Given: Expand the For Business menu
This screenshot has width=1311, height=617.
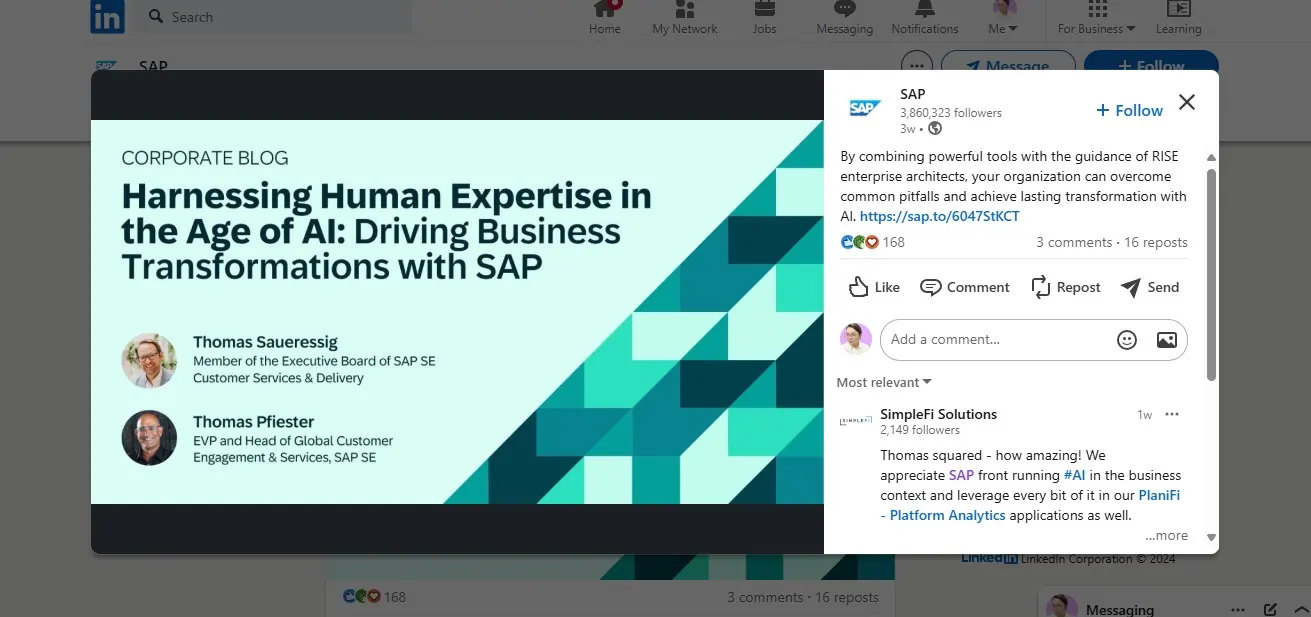Looking at the screenshot, I should (x=1097, y=19).
